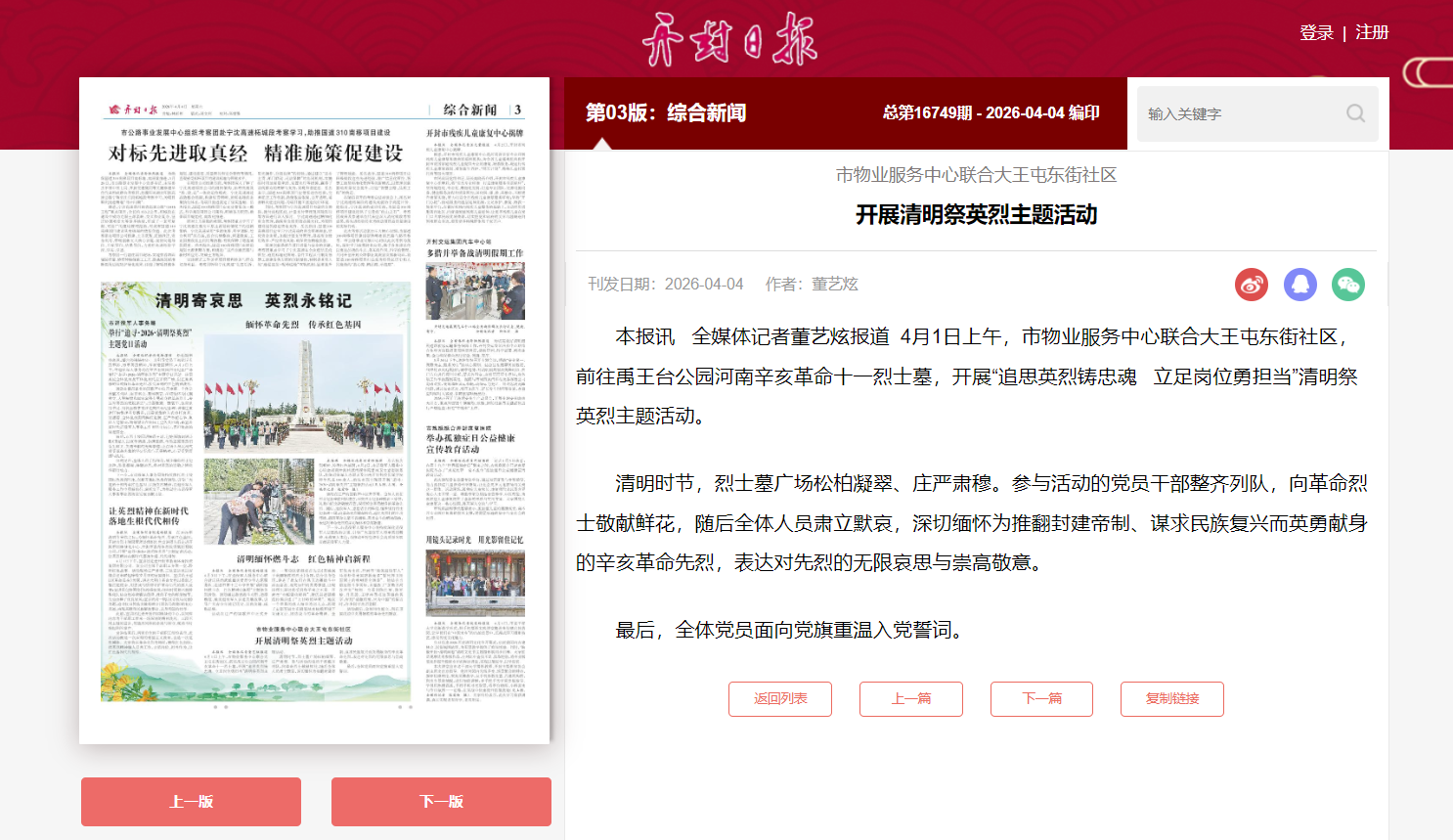The width and height of the screenshot is (1453, 840).
Task: Click the search magnifier icon
Action: 1355,113
